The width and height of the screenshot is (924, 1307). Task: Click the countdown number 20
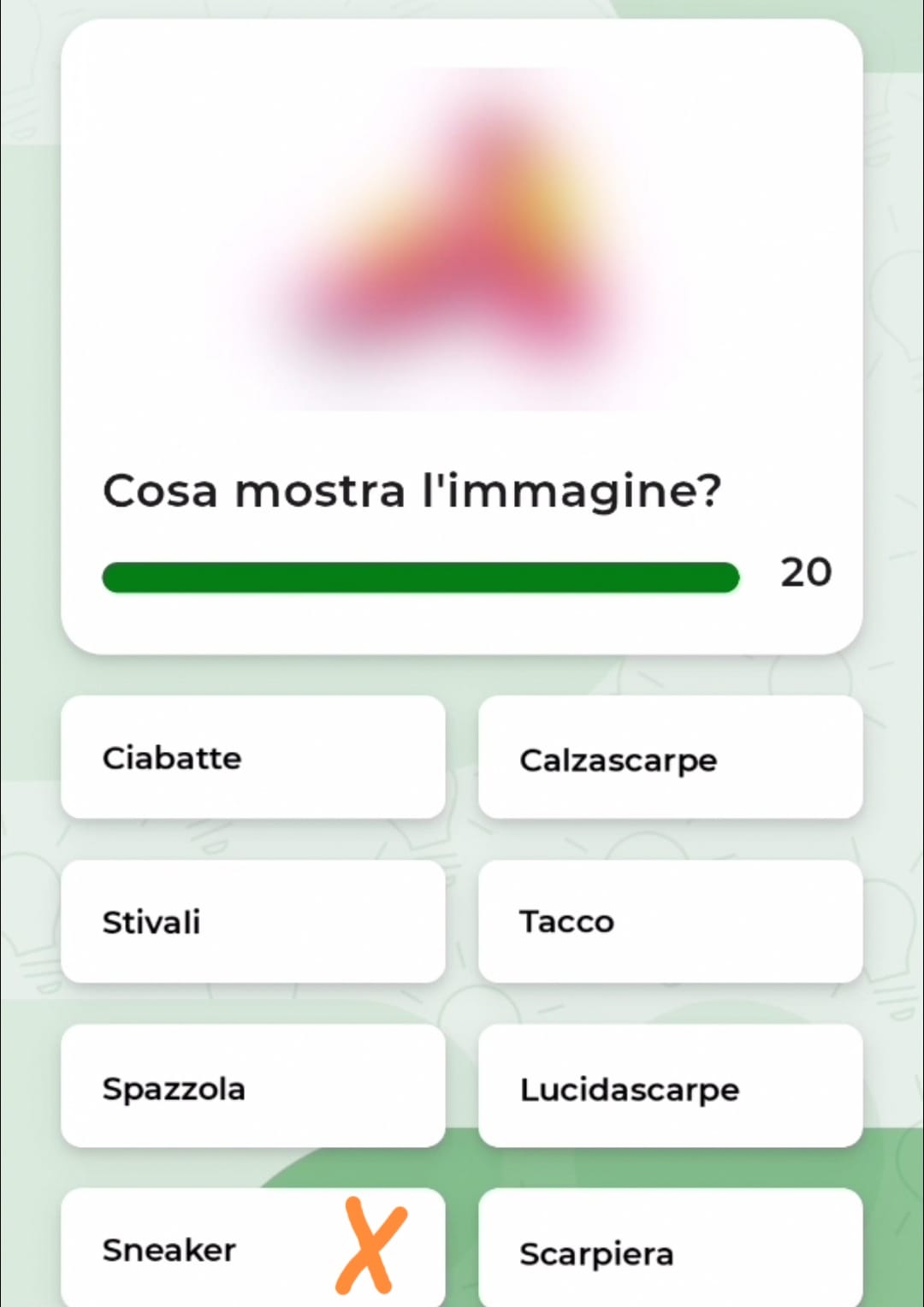pyautogui.click(x=805, y=572)
